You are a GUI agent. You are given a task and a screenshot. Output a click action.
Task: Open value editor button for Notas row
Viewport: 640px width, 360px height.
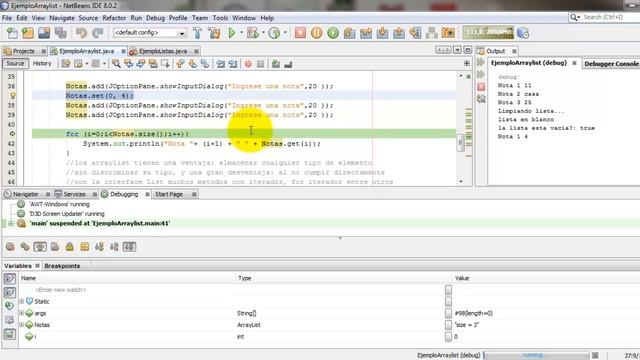pos(448,325)
